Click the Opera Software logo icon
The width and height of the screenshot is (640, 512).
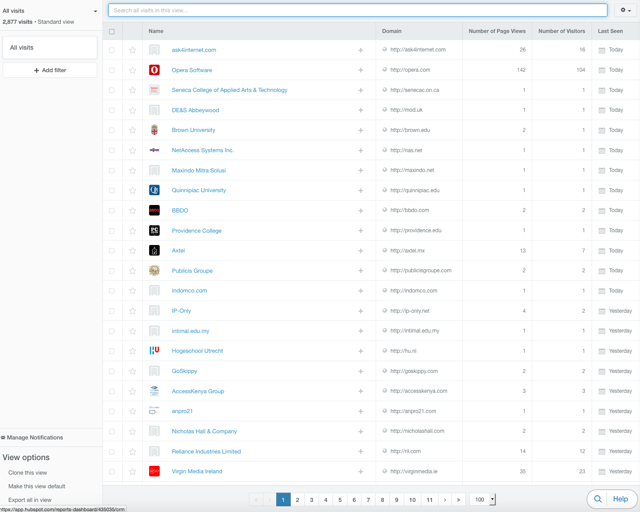pos(154,70)
